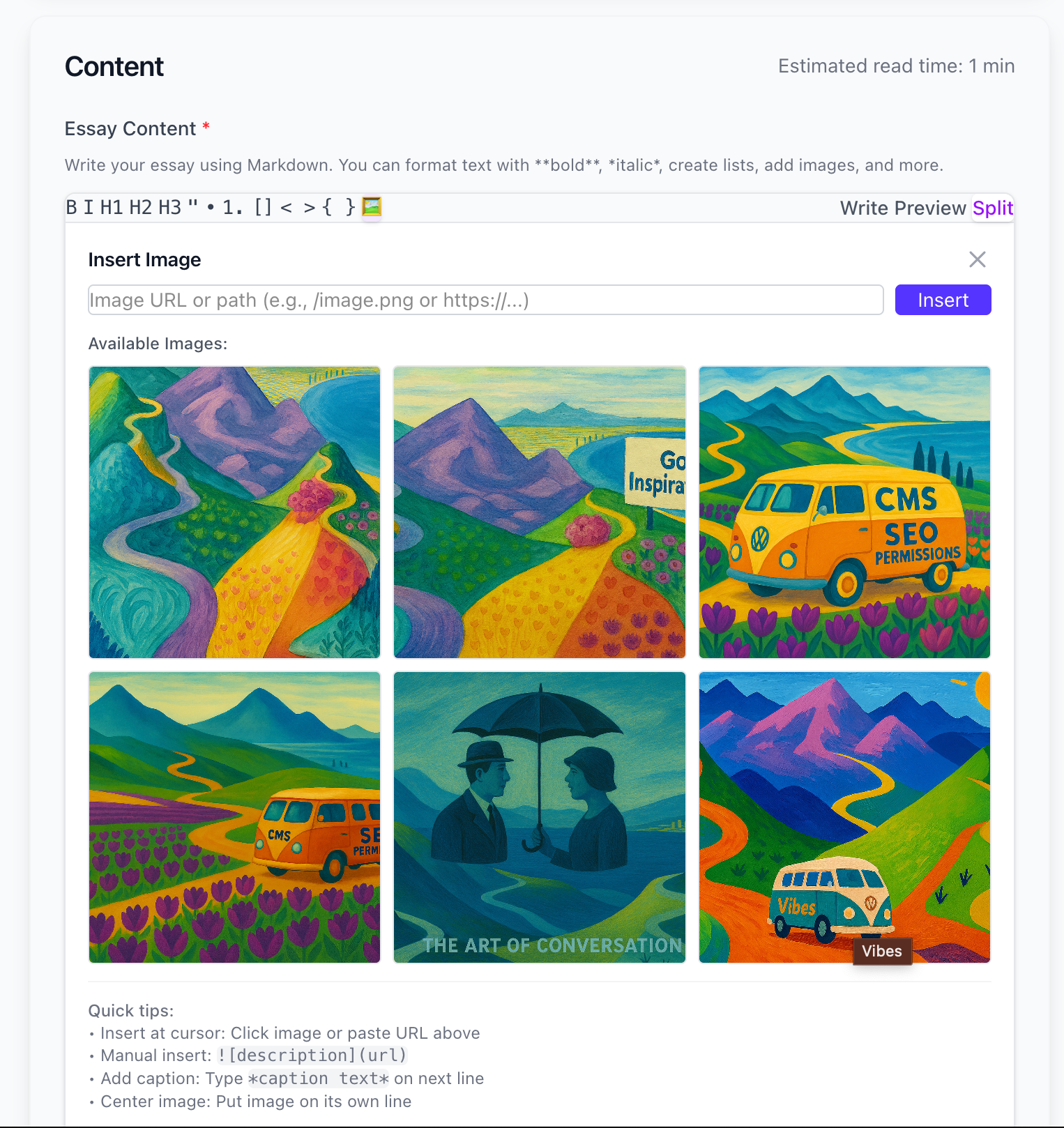
Task: Insert a numbered list with 1. button
Action: point(233,208)
